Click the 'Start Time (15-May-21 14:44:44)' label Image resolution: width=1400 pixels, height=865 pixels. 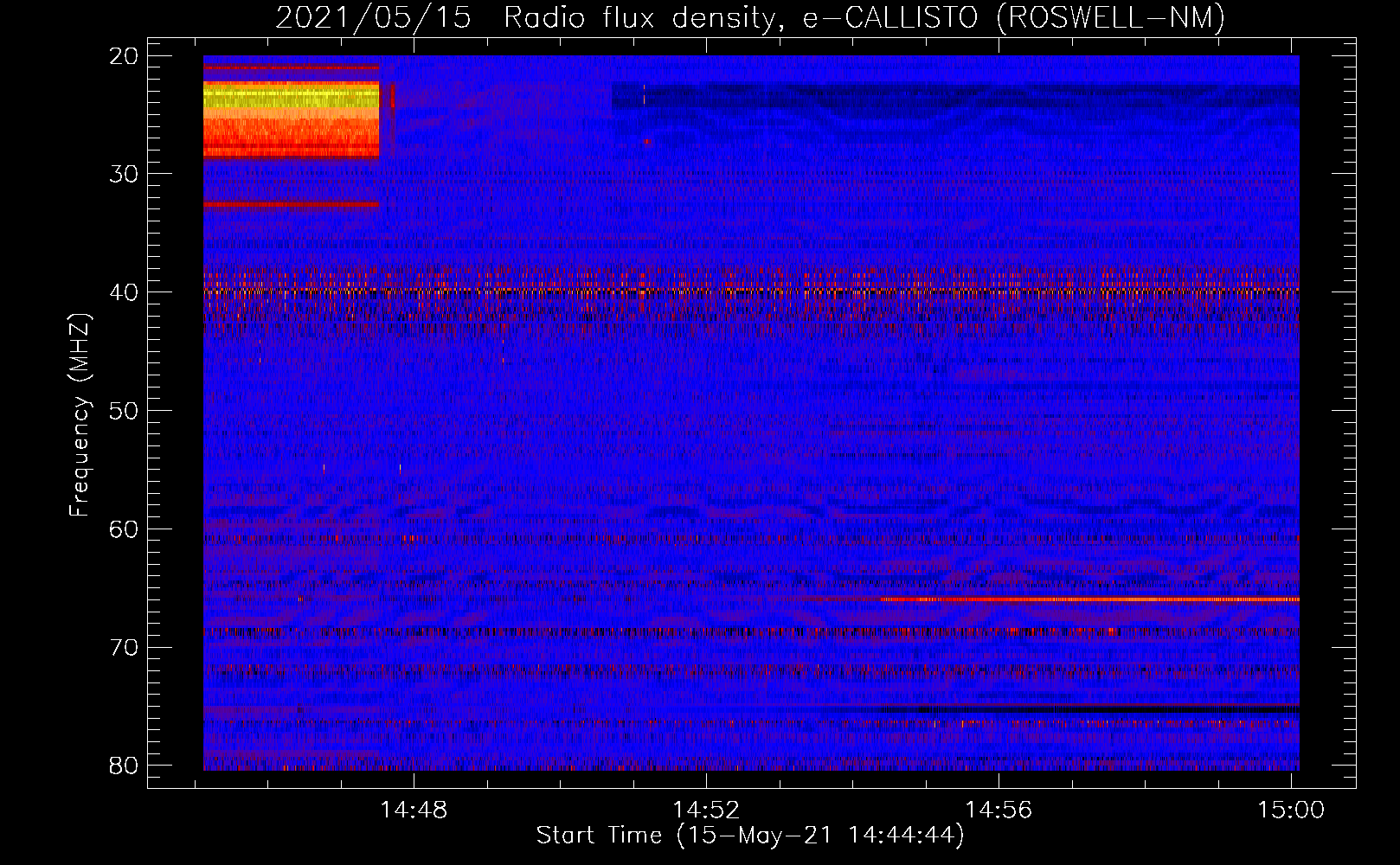coord(750,836)
